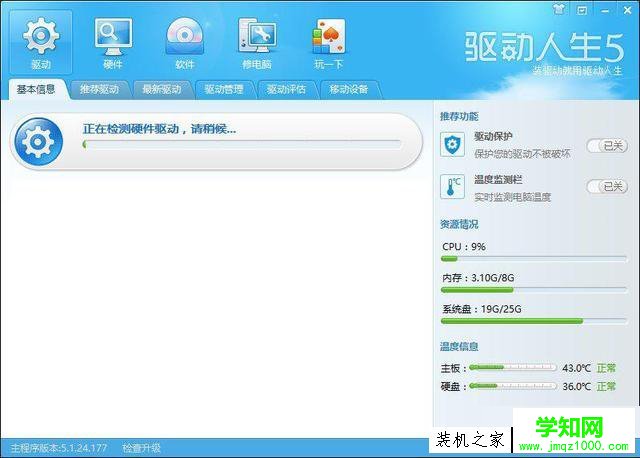Minimize the 驱动人生 window
The height and width of the screenshot is (458, 640).
coord(605,11)
